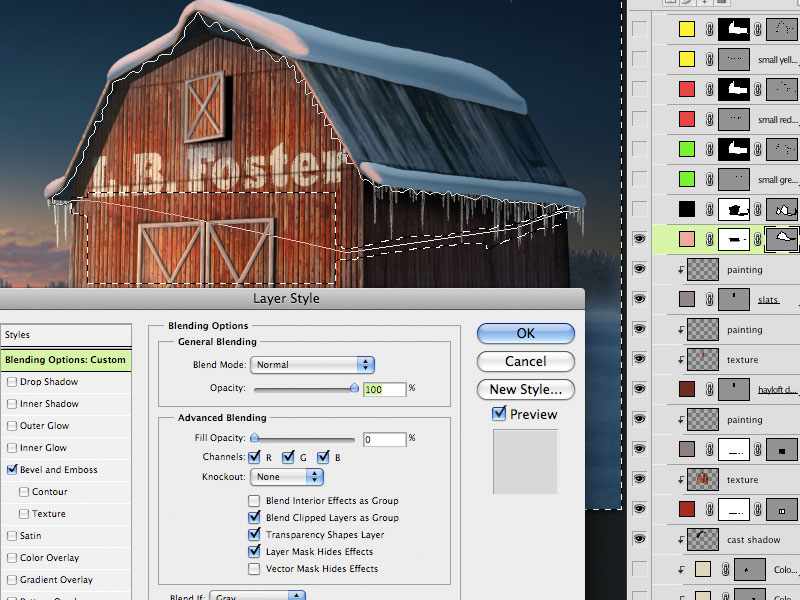Click the link icon on small red... layer
Image resolution: width=800 pixels, height=600 pixels.
(709, 119)
